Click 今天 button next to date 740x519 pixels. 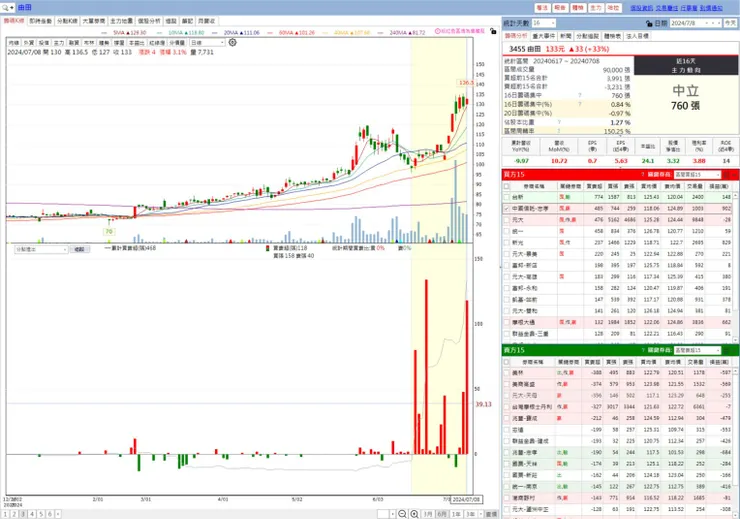730,23
